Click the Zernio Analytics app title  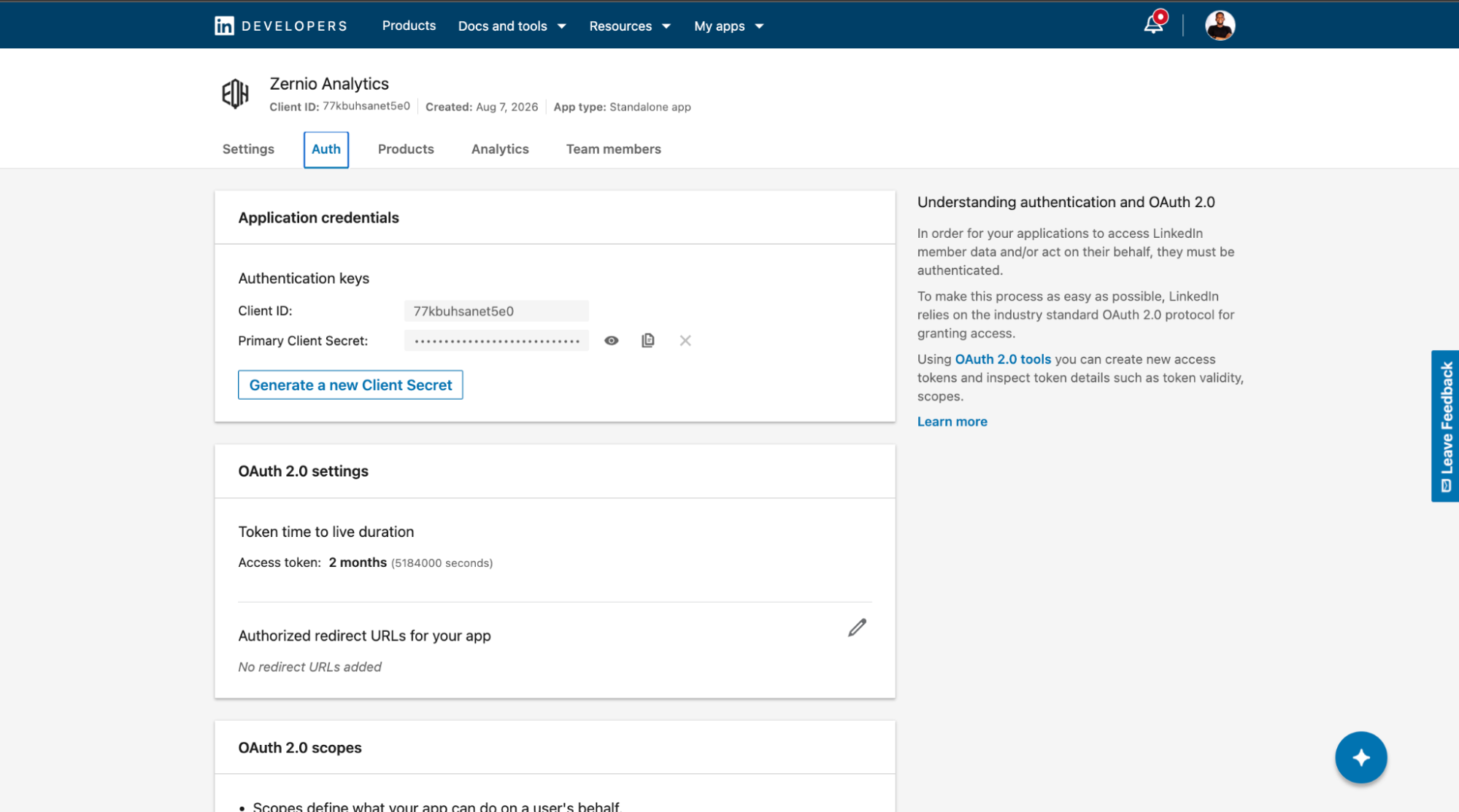[329, 84]
